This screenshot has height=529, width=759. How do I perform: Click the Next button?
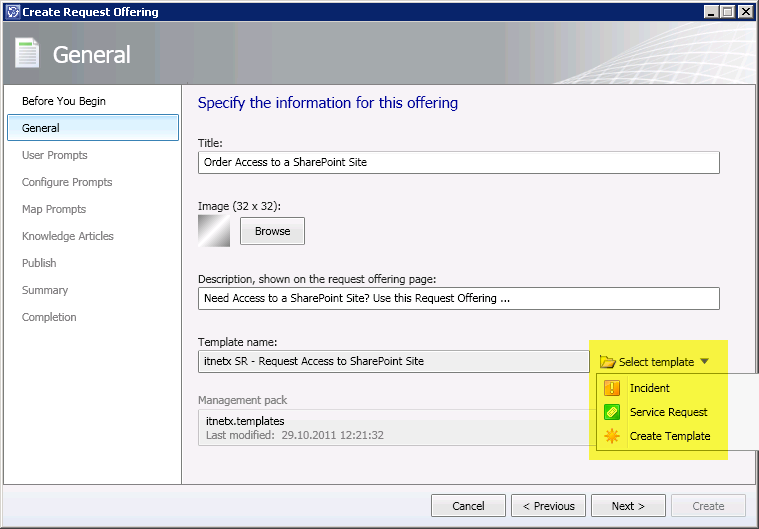point(628,506)
